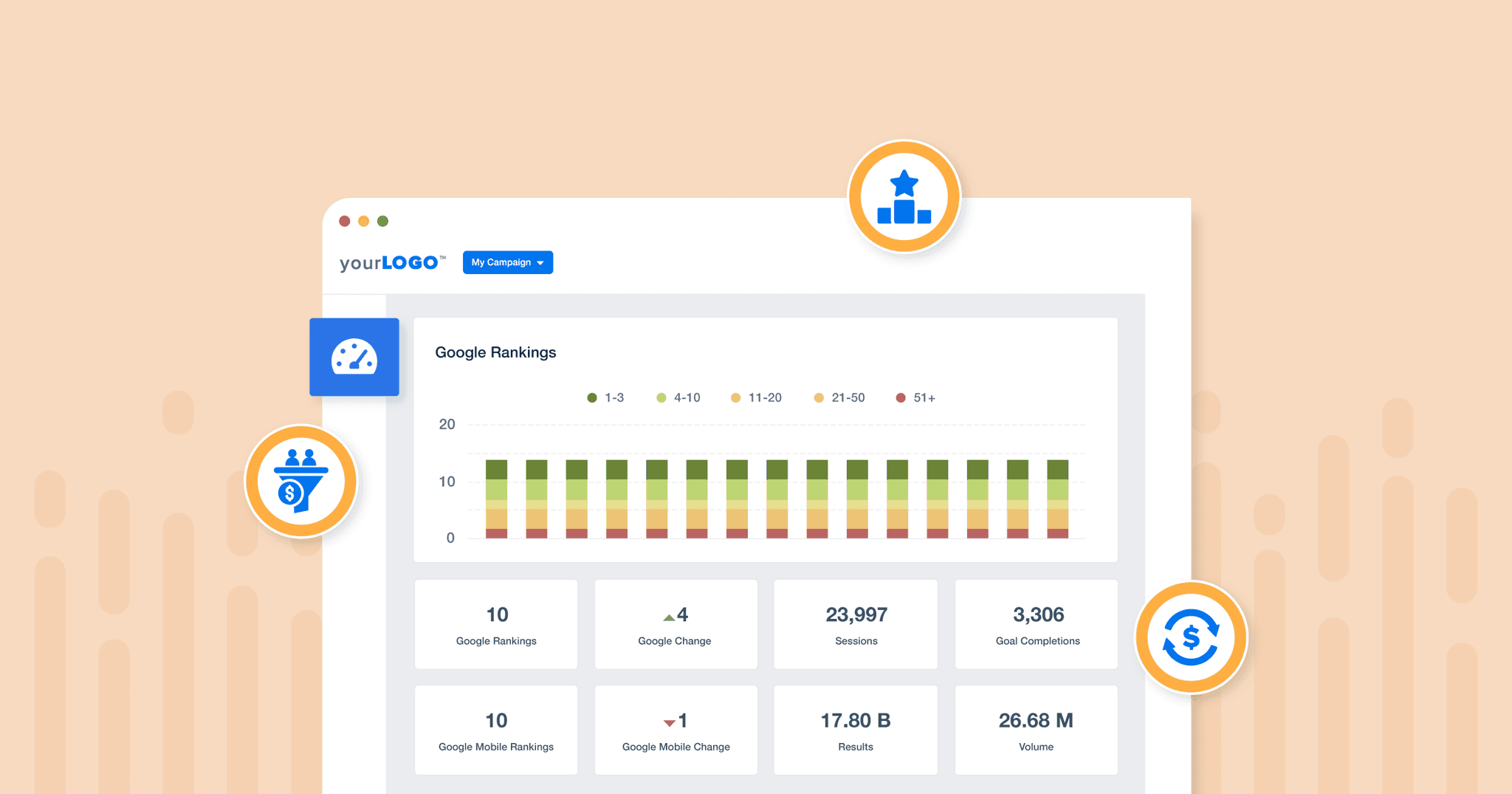Click the green up arrow by Google Change
1512x794 pixels.
pyautogui.click(x=669, y=617)
